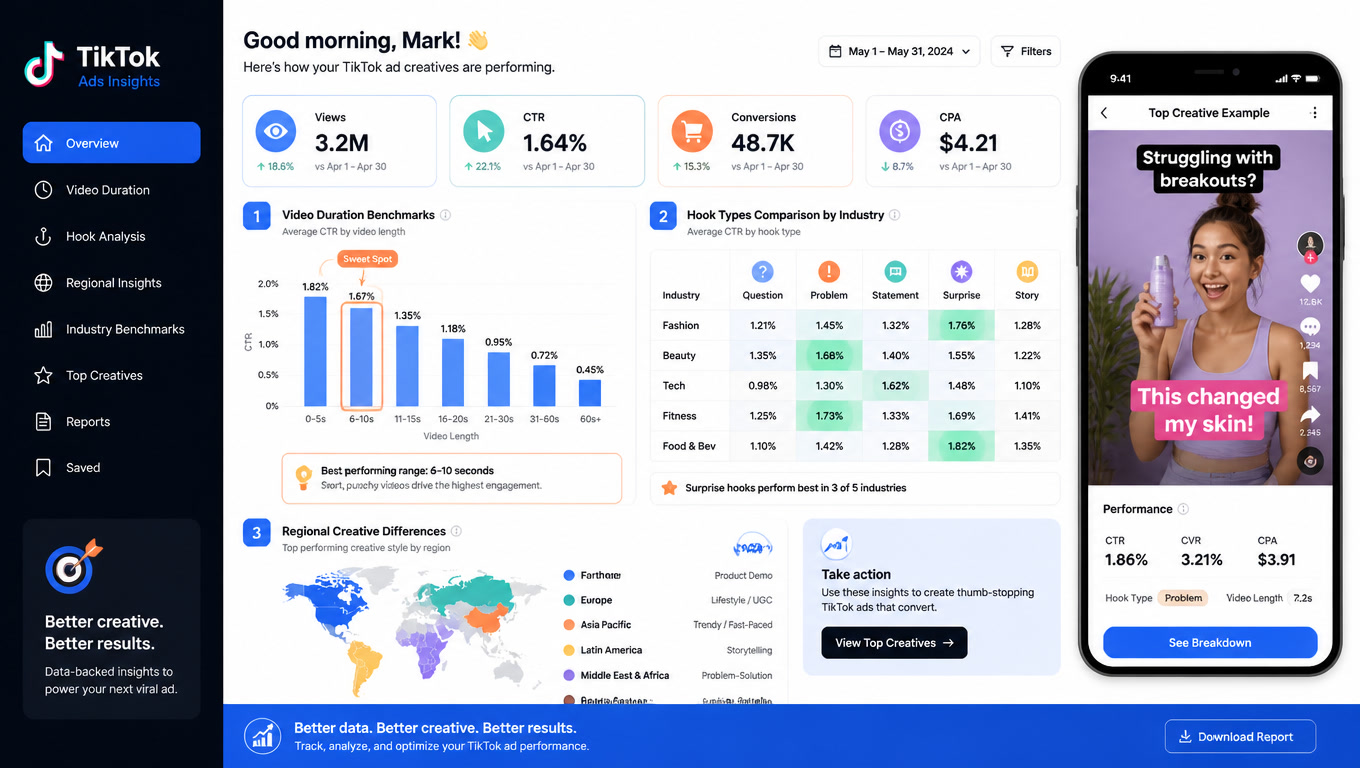Image resolution: width=1360 pixels, height=768 pixels.
Task: Open the Filters button
Action: click(x=1026, y=51)
